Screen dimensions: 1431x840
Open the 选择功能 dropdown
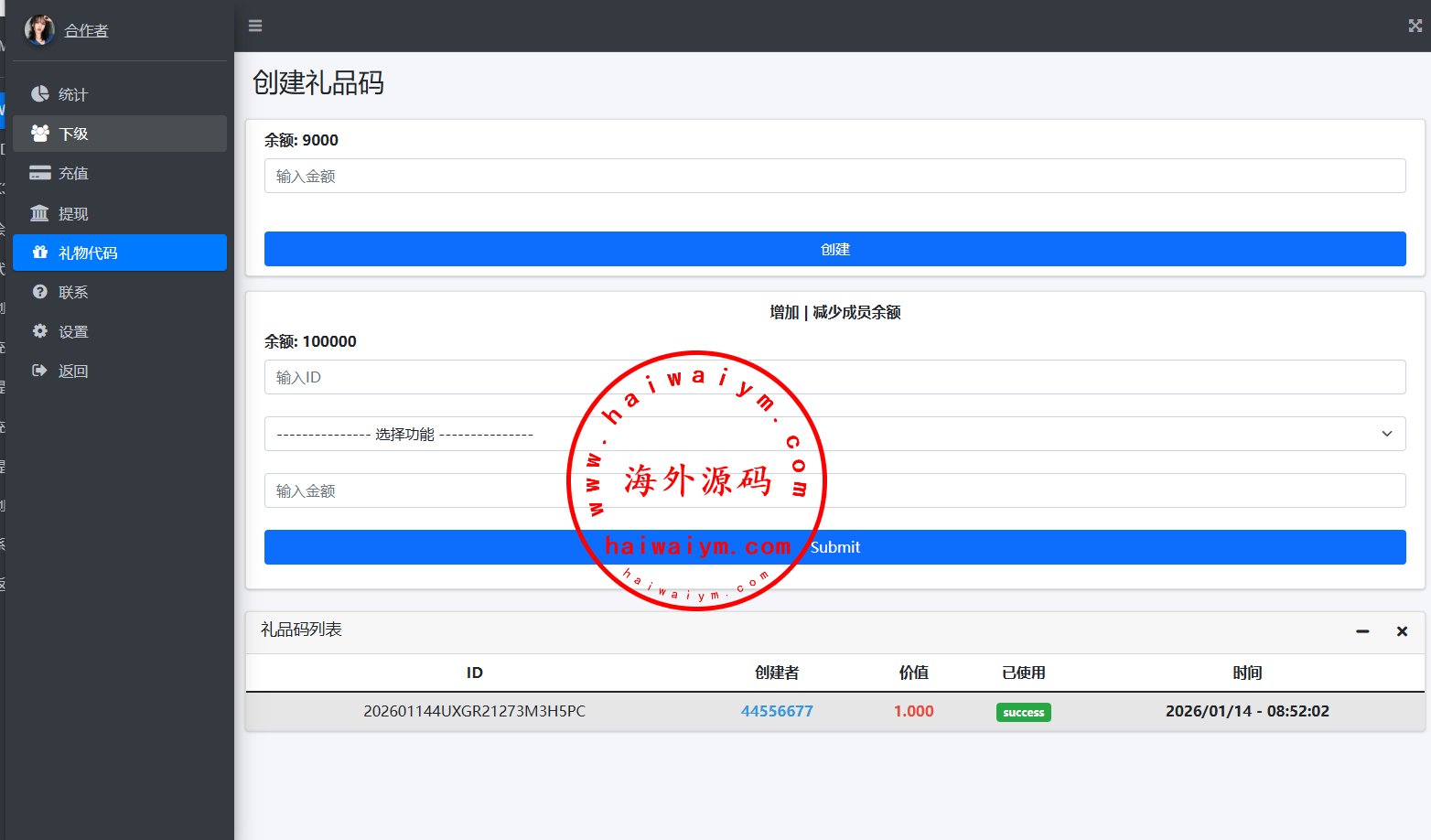point(834,434)
